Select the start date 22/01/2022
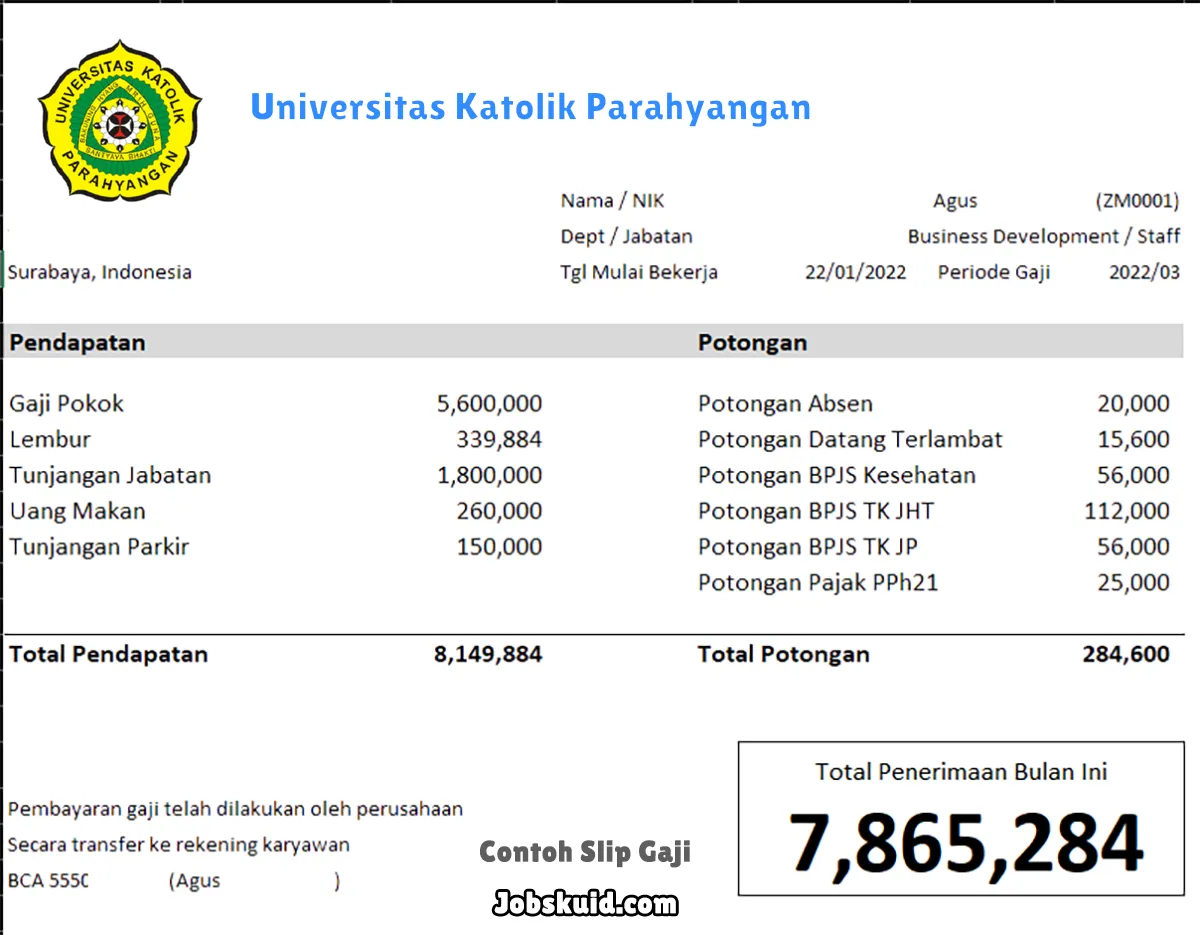Viewport: 1200px width, 935px height. (856, 271)
